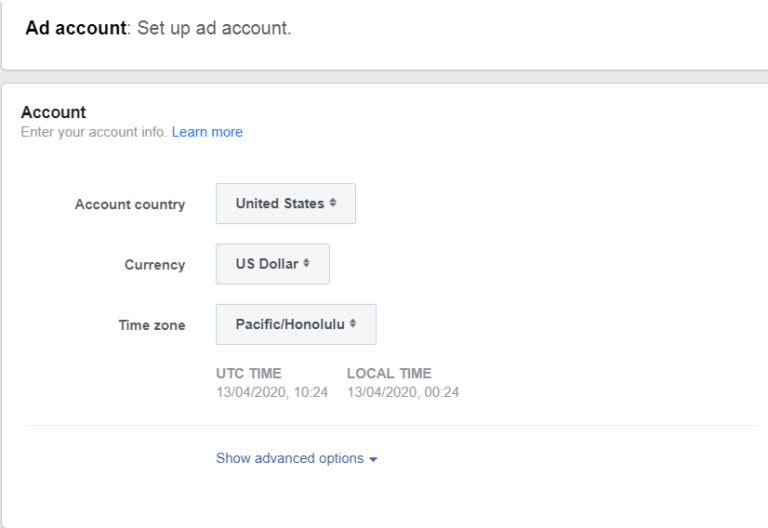Click the Currency field label

154,265
